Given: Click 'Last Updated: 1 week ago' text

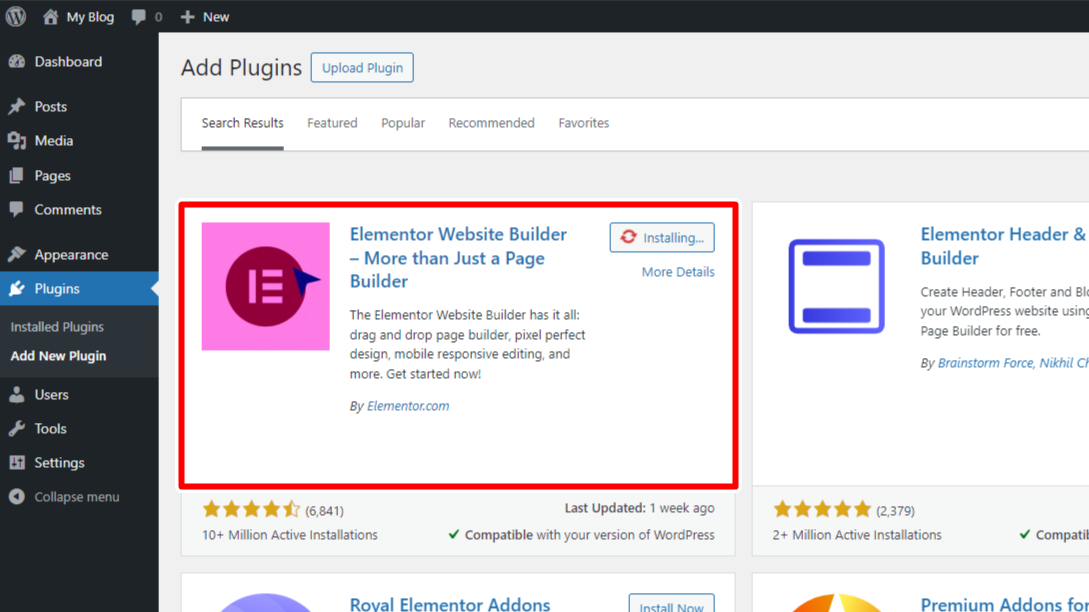Looking at the screenshot, I should pyautogui.click(x=639, y=508).
